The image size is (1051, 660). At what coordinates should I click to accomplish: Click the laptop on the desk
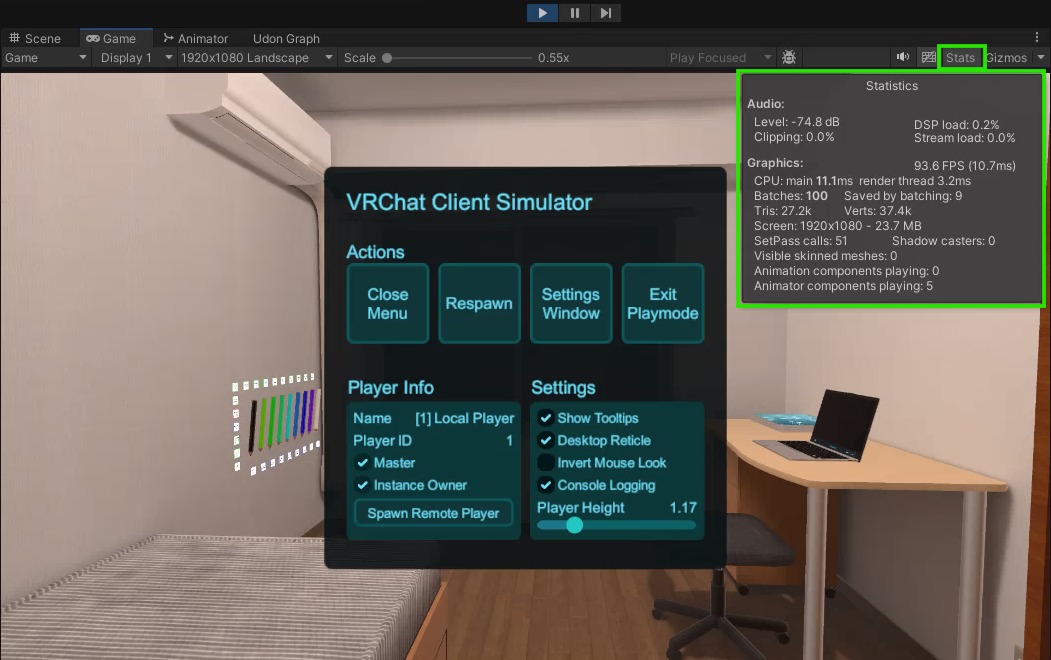(x=816, y=427)
